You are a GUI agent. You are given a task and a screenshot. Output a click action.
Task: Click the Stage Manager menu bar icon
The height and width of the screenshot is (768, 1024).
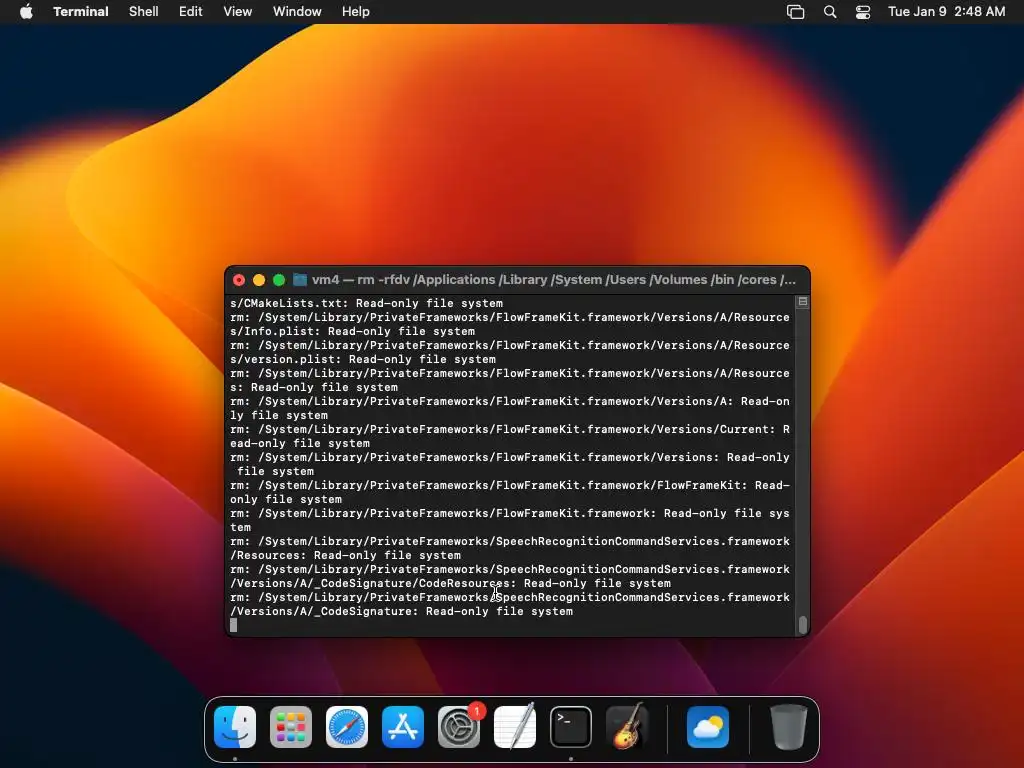coord(795,12)
